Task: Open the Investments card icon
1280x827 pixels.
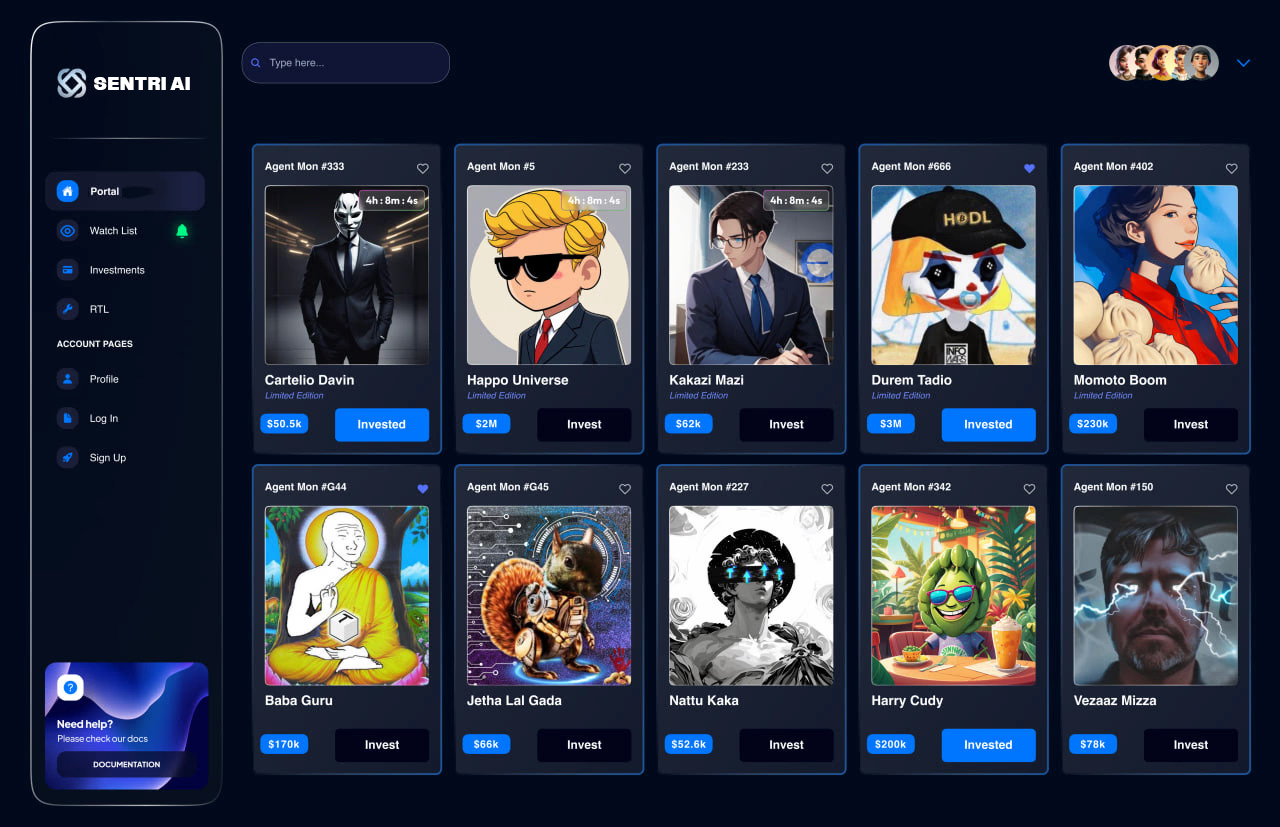Action: coord(67,270)
